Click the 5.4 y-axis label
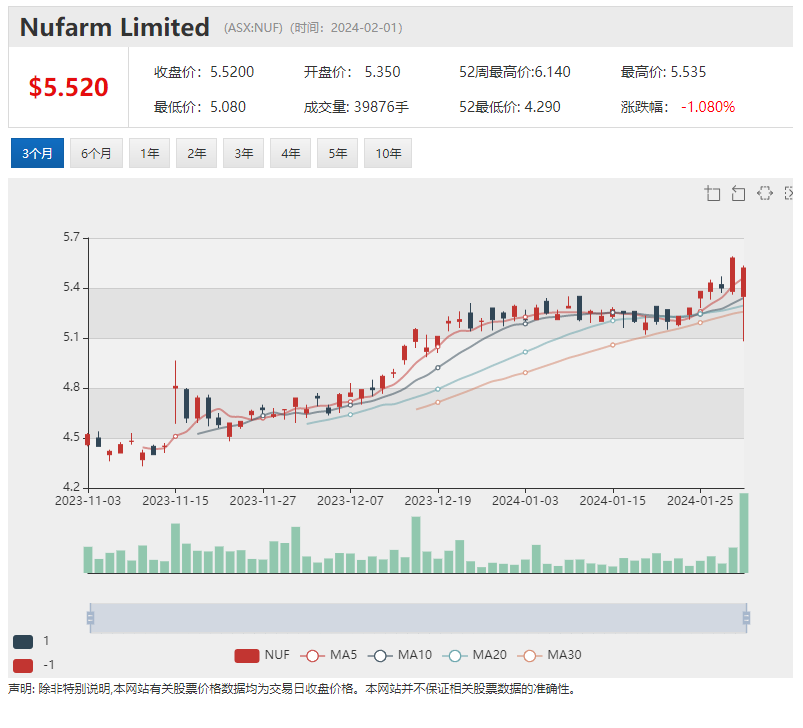The image size is (803, 728). pos(72,287)
